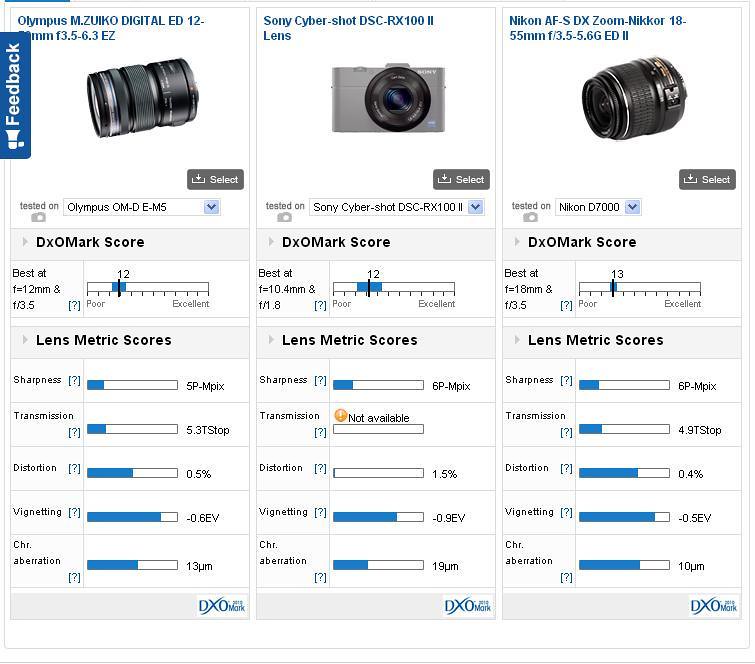Image resolution: width=755 pixels, height=664 pixels.
Task: Select the Sony Cyber-shot RX100 II lens
Action: click(461, 180)
